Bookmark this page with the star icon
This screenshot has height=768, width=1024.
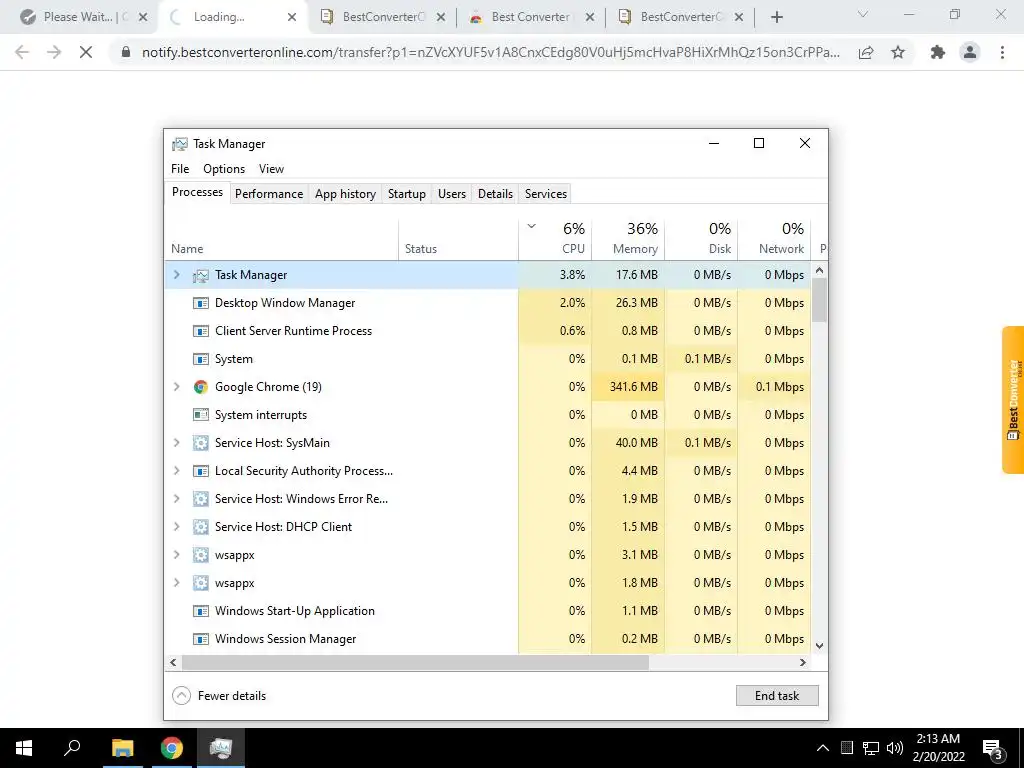pyautogui.click(x=898, y=52)
